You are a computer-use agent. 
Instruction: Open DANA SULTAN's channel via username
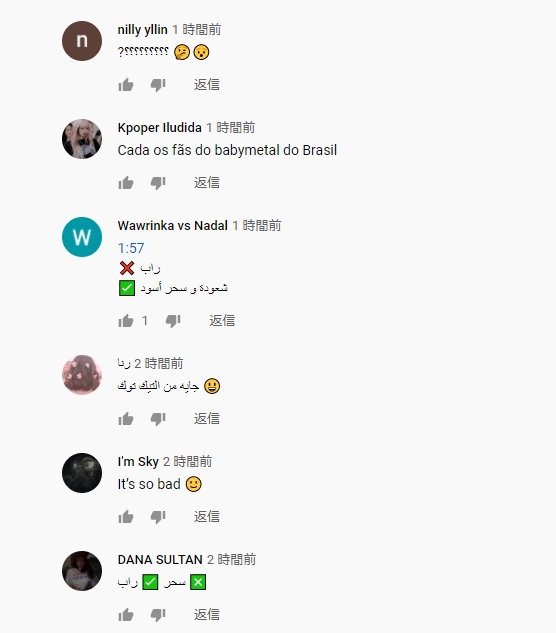(160, 560)
